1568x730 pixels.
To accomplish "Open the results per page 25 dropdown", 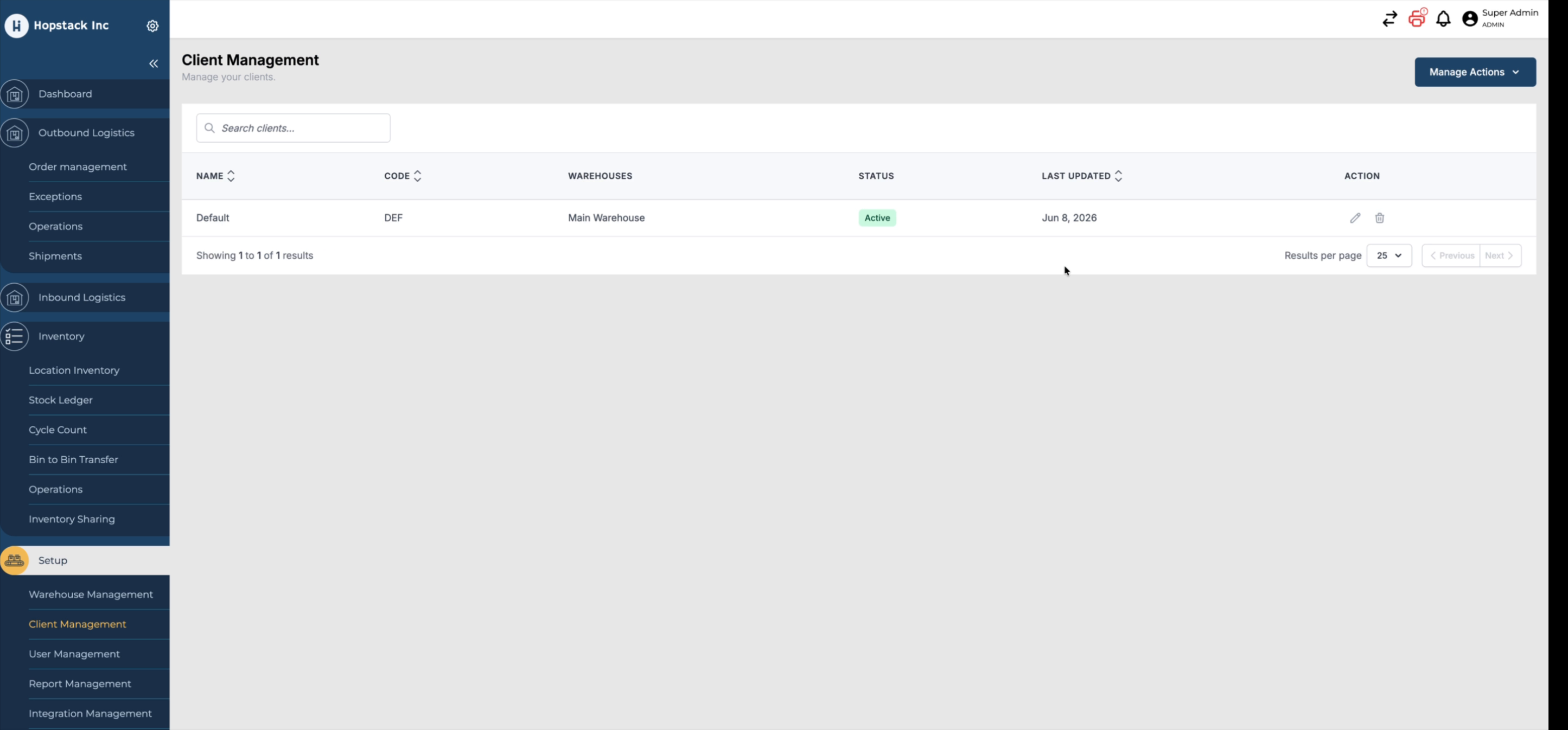I will click(1388, 255).
